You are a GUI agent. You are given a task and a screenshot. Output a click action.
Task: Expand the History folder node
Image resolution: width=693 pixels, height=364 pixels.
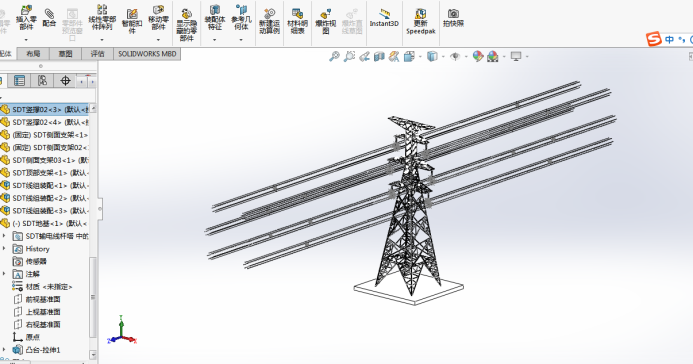pyautogui.click(x=4, y=249)
